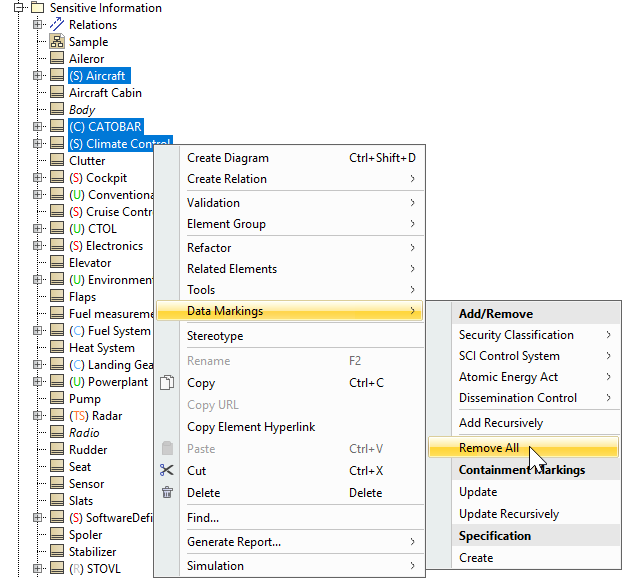Click the block icon beside Sensor
Screen dimensions: 622x578
(x=57, y=484)
